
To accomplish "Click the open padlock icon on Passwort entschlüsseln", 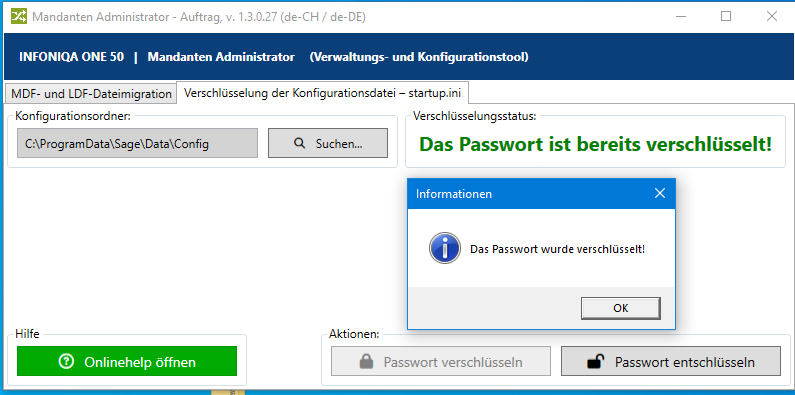I will click(x=596, y=362).
